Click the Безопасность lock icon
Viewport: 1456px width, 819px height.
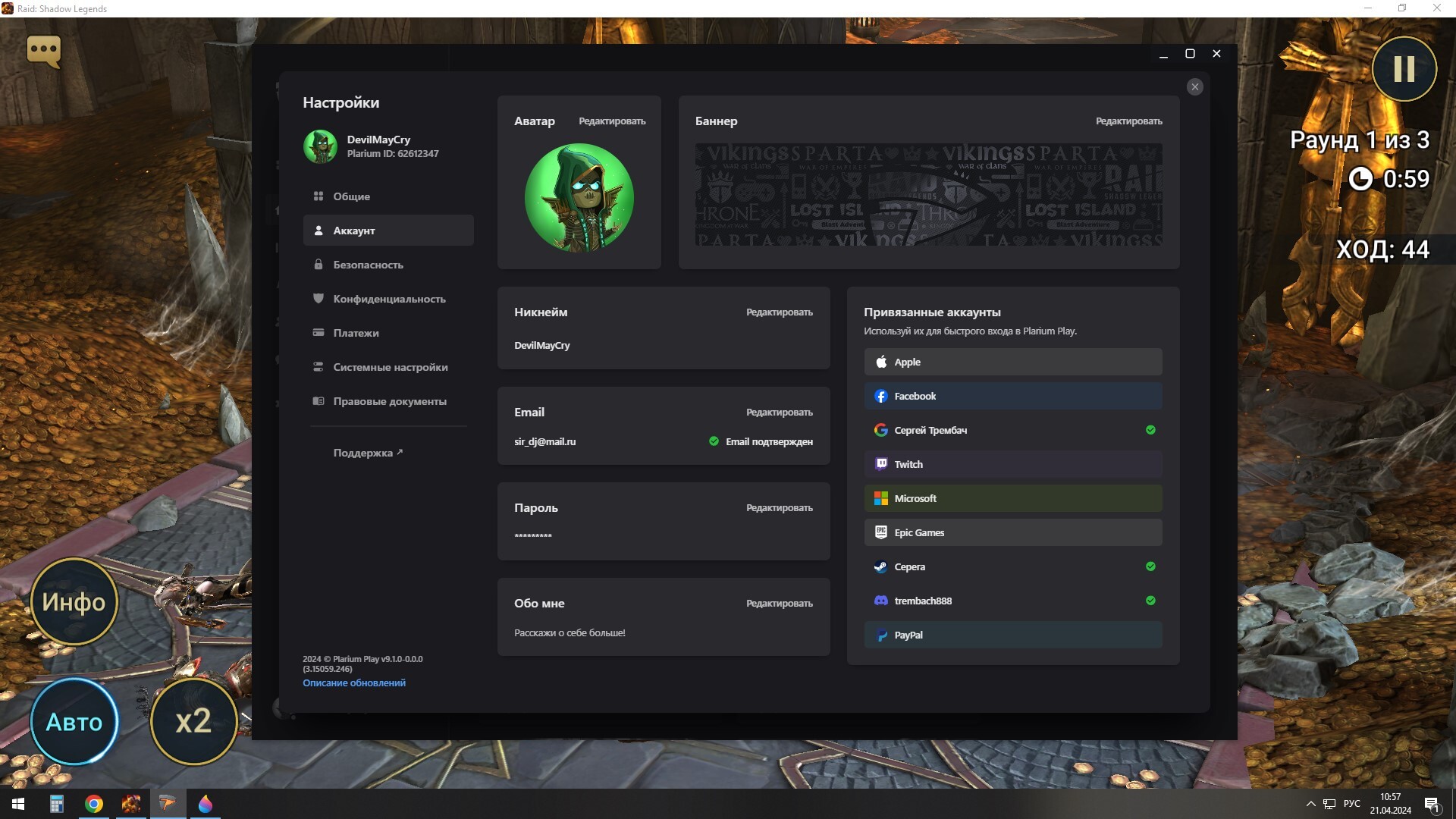pos(318,265)
